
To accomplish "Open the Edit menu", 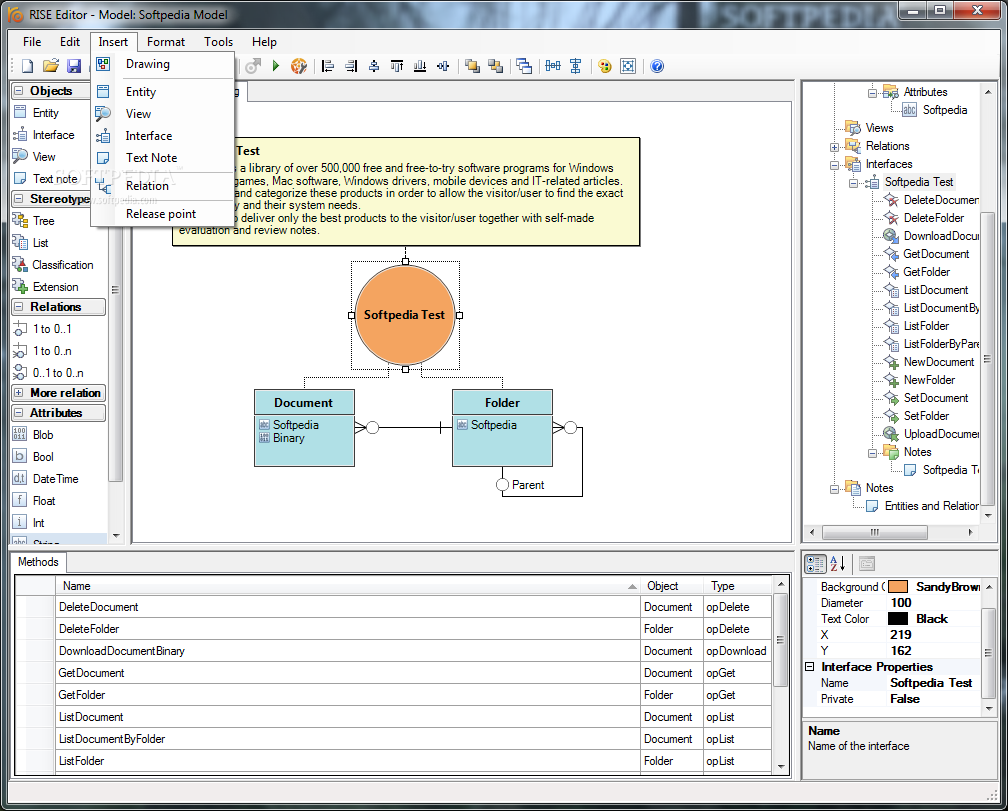I will [x=69, y=42].
